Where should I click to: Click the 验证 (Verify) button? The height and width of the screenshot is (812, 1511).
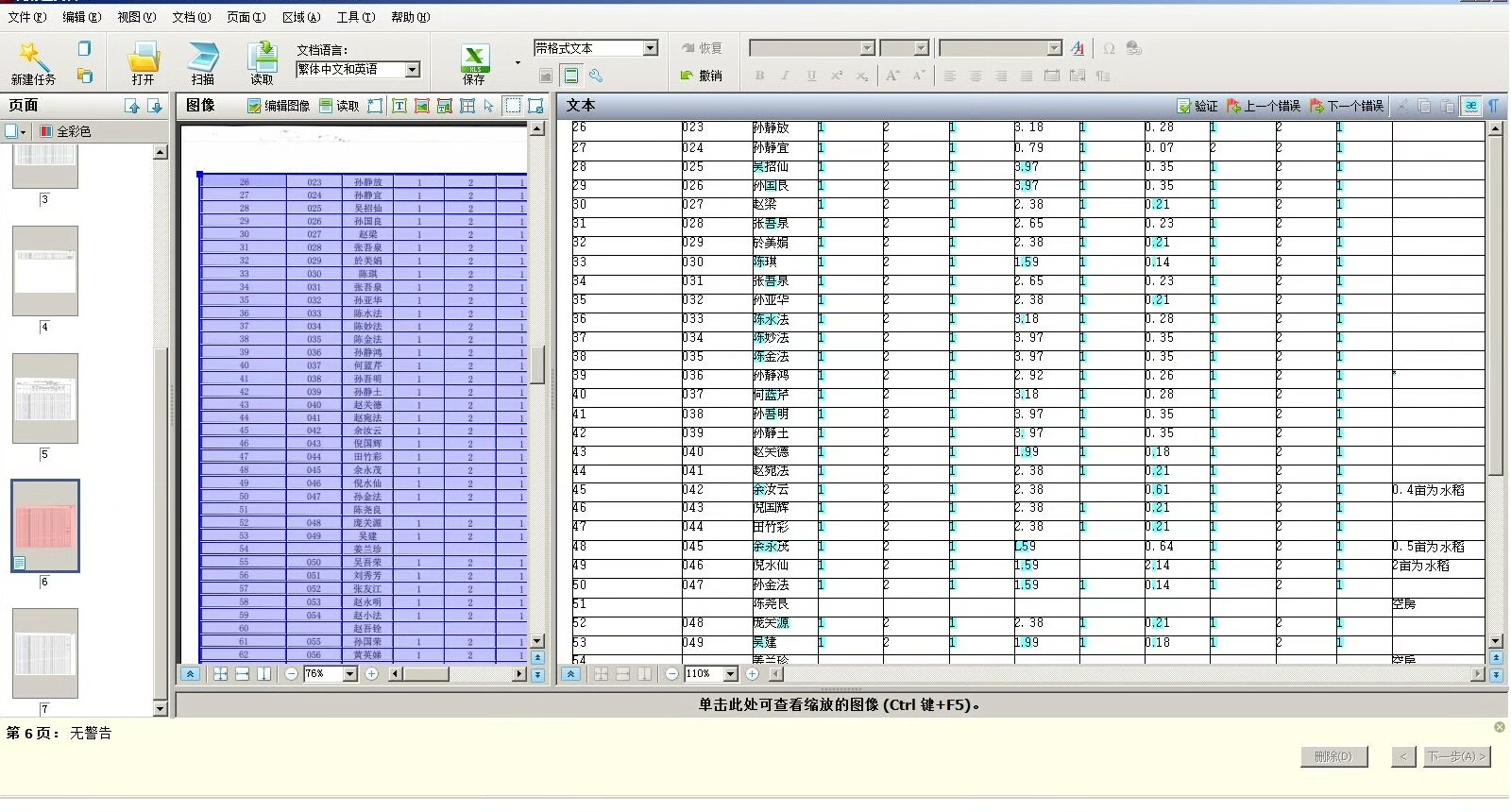click(x=1197, y=106)
